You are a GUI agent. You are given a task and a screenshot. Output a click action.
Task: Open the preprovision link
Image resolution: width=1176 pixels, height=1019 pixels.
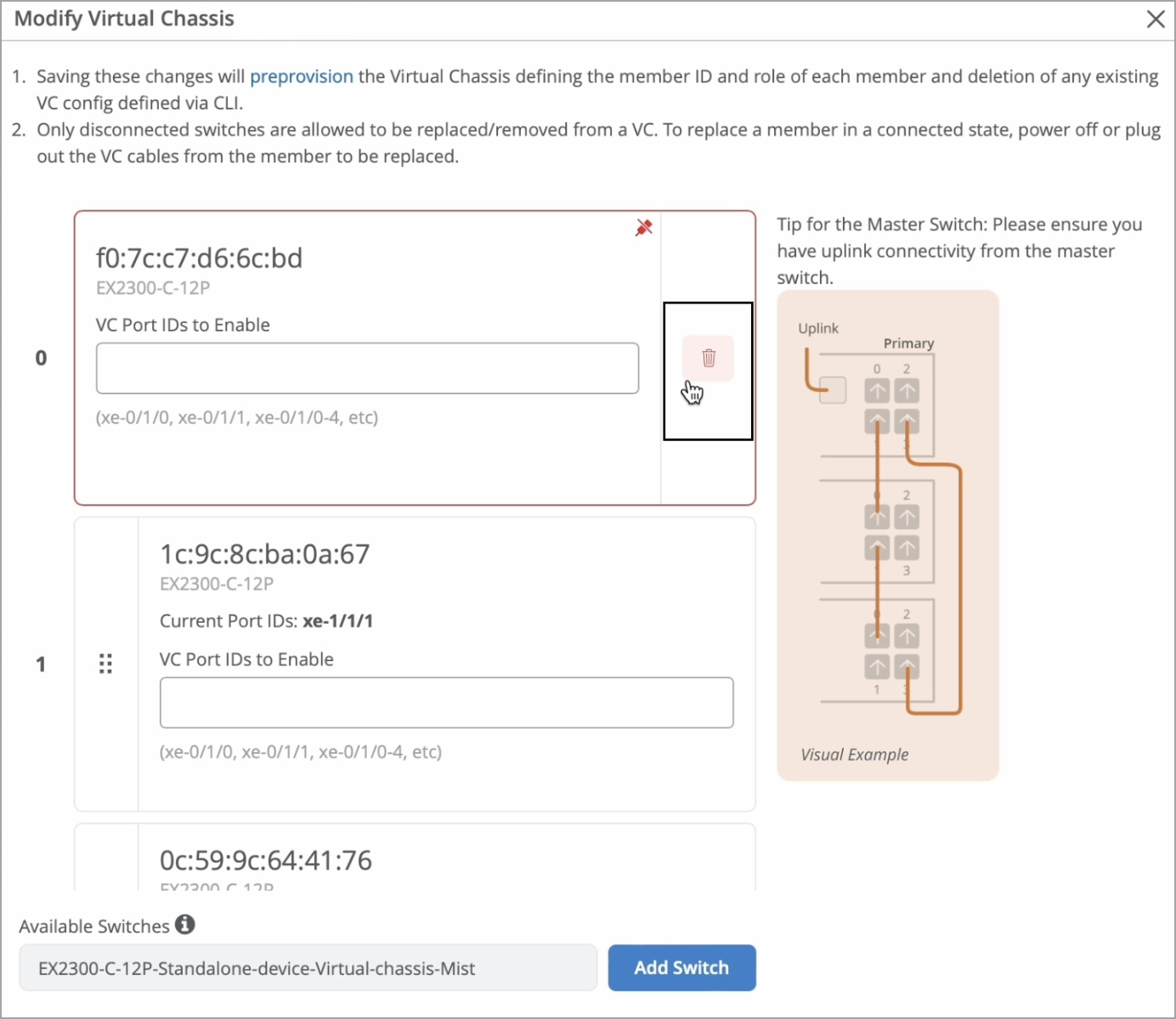tap(302, 76)
